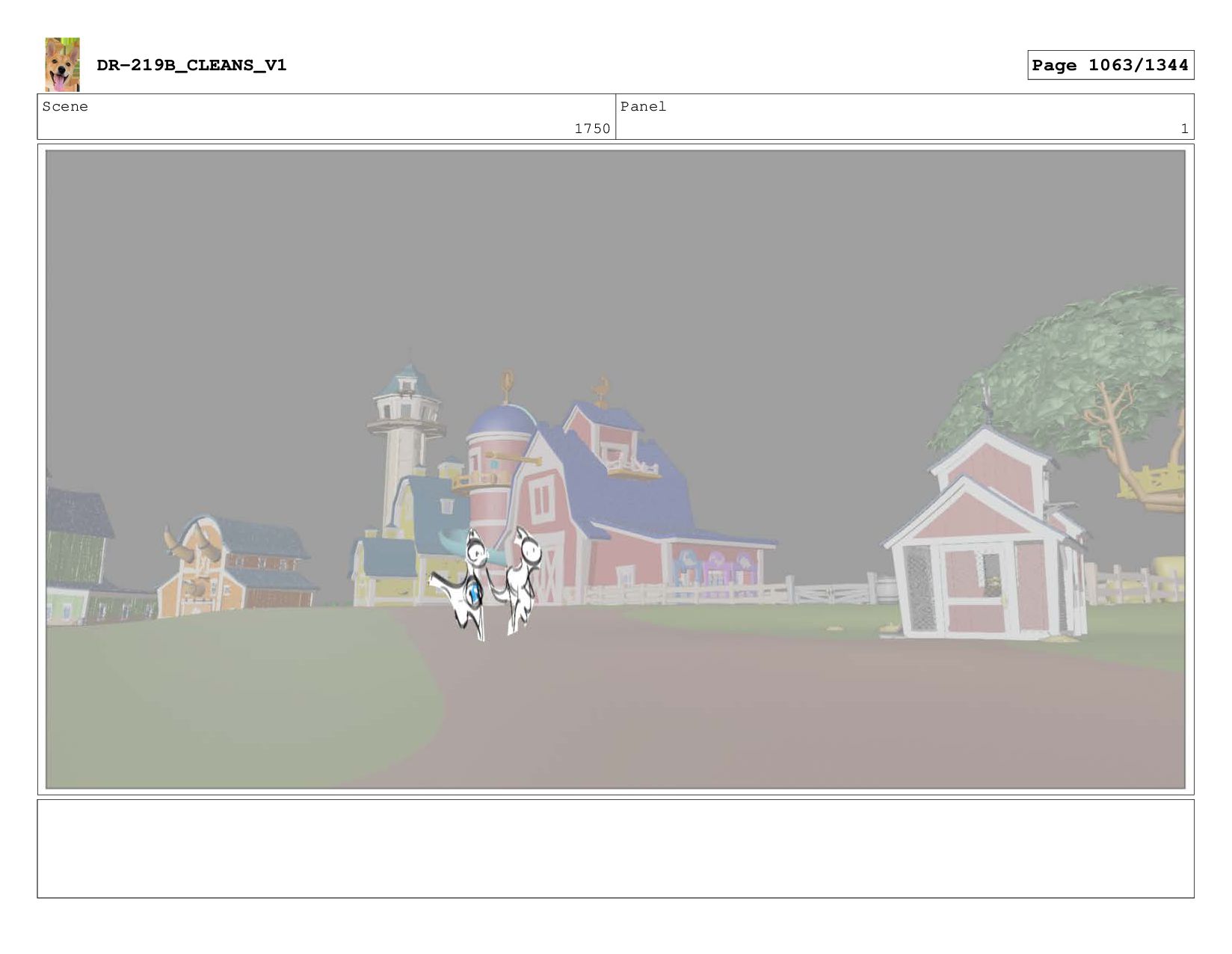Click the storyboard panel image

click(x=615, y=470)
